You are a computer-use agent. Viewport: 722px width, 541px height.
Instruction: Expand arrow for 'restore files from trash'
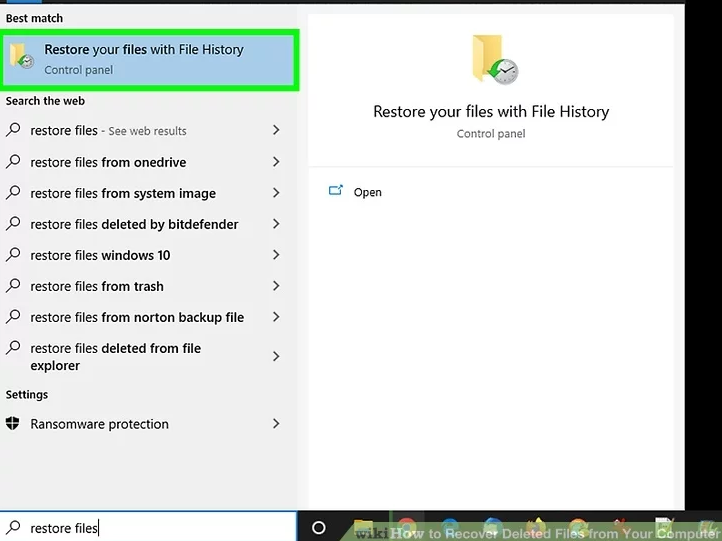(276, 286)
